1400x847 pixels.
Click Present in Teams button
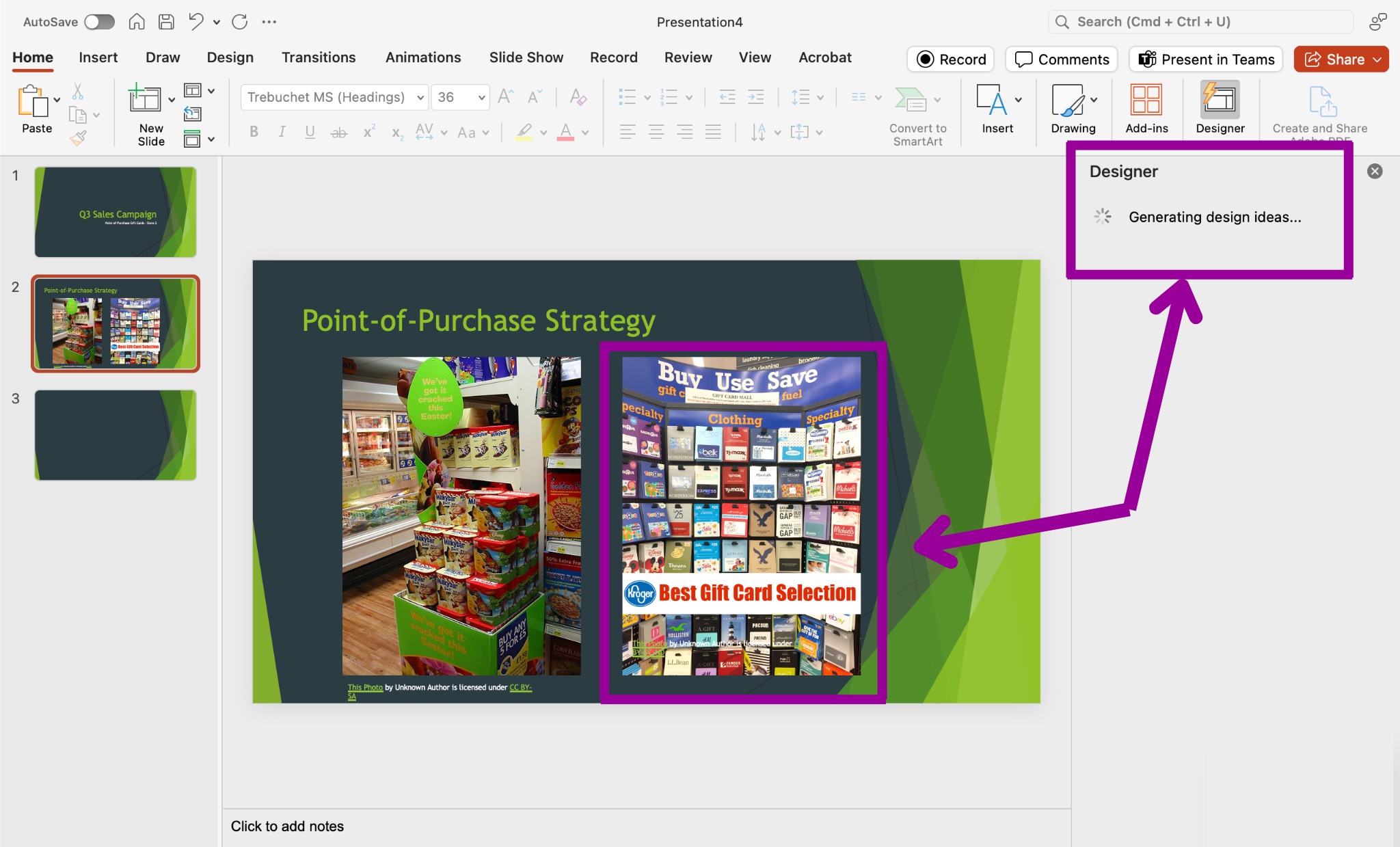point(1206,59)
